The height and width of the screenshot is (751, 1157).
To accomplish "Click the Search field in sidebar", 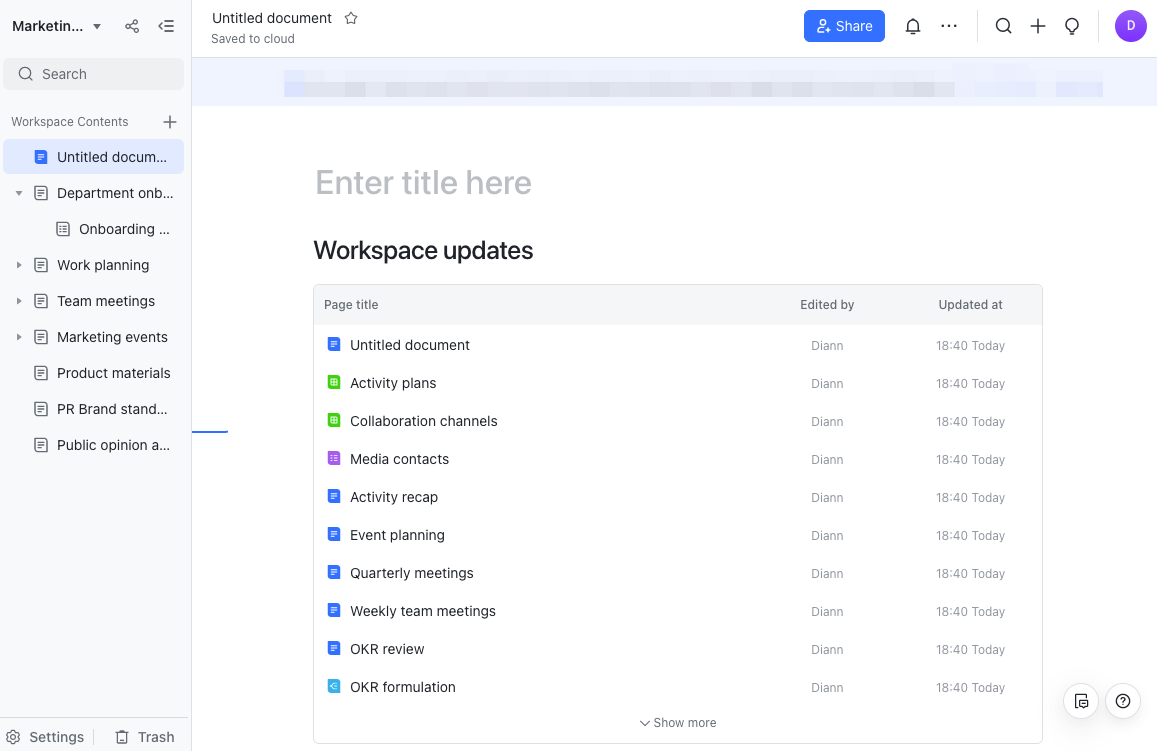I will click(x=94, y=74).
